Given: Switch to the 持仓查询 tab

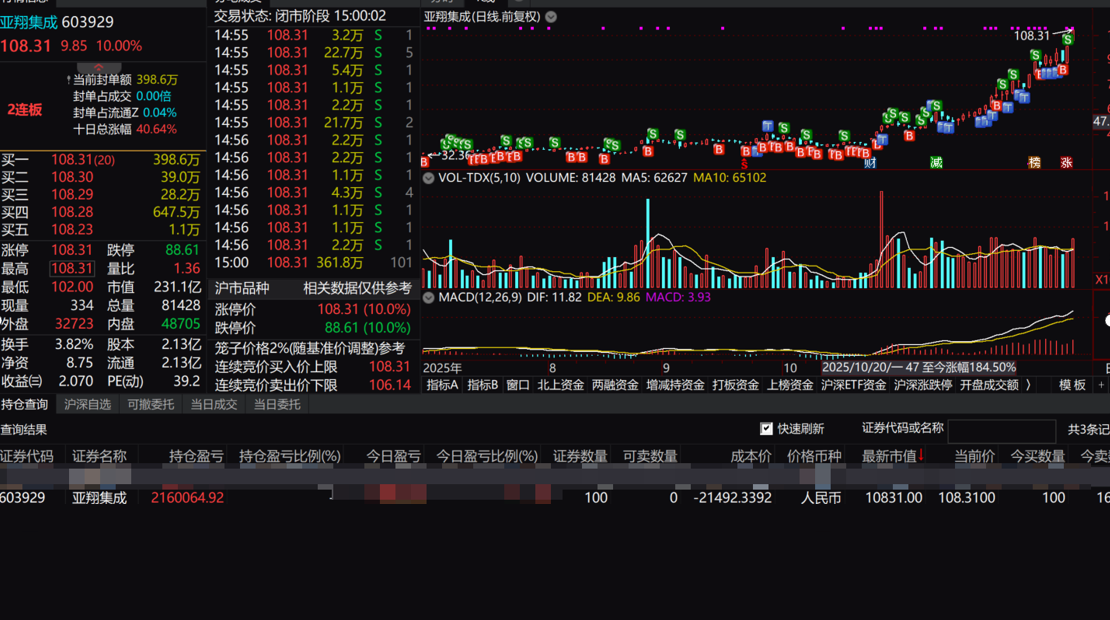Looking at the screenshot, I should pyautogui.click(x=24, y=405).
